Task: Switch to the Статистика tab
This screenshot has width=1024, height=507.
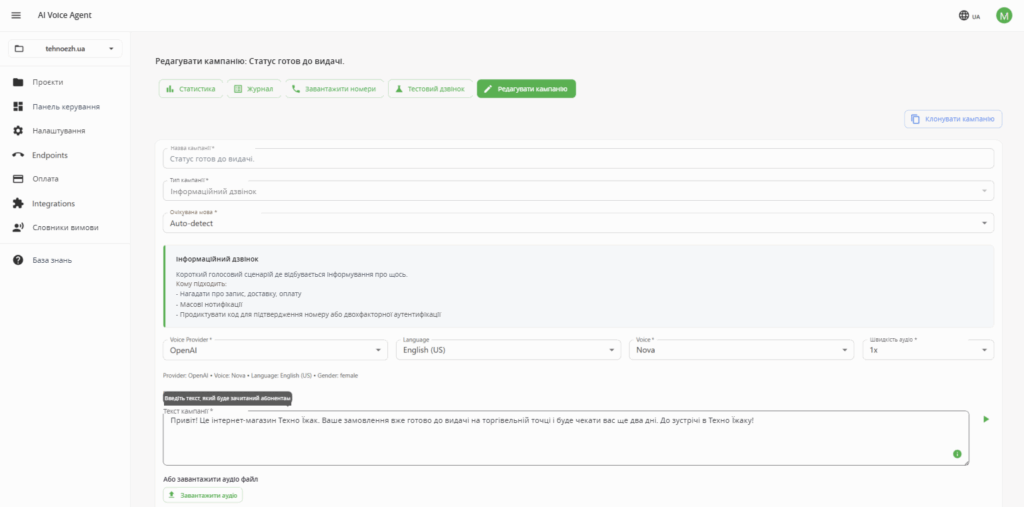Action: [191, 89]
